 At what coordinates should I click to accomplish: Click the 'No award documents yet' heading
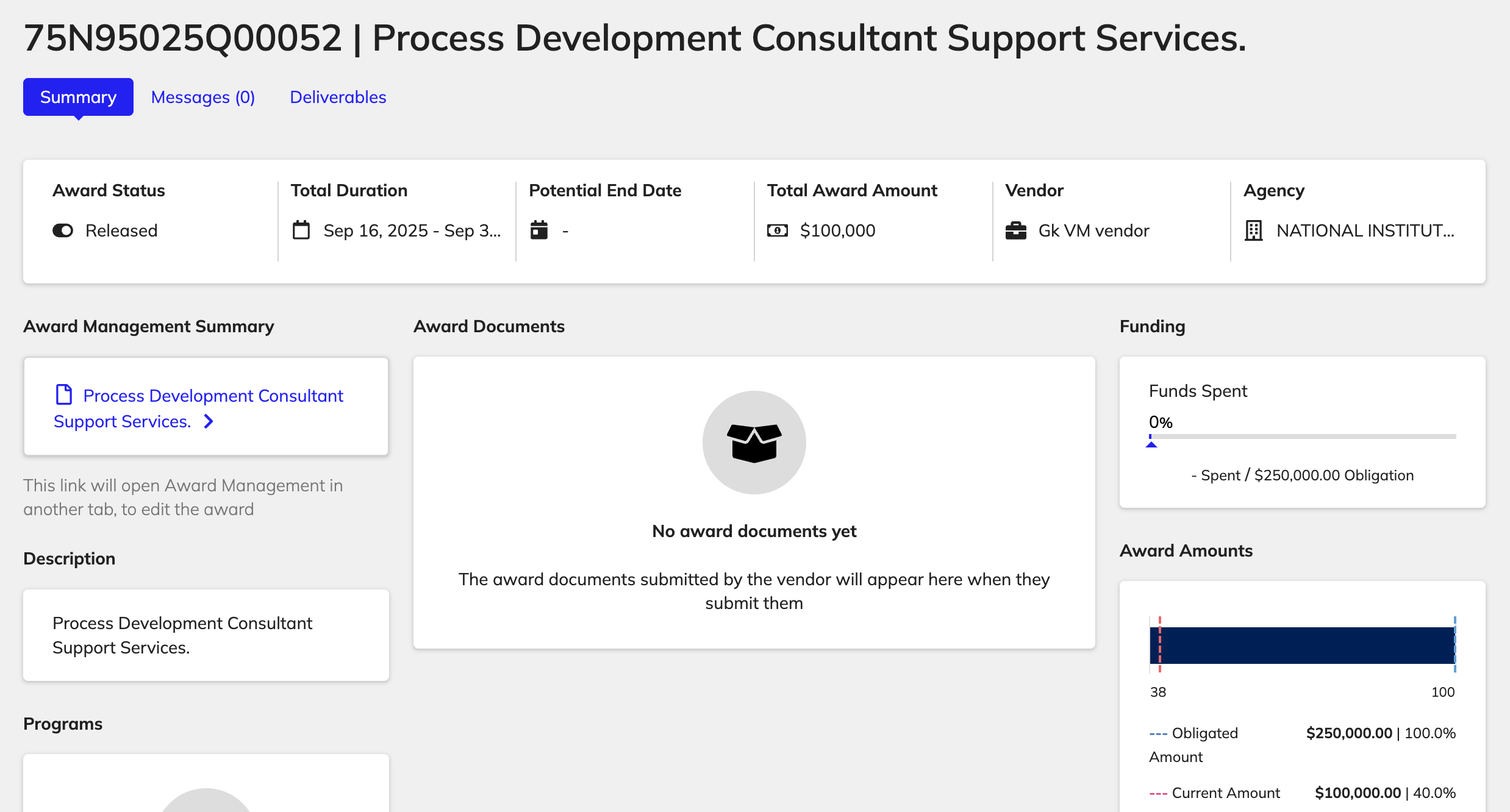tap(754, 531)
